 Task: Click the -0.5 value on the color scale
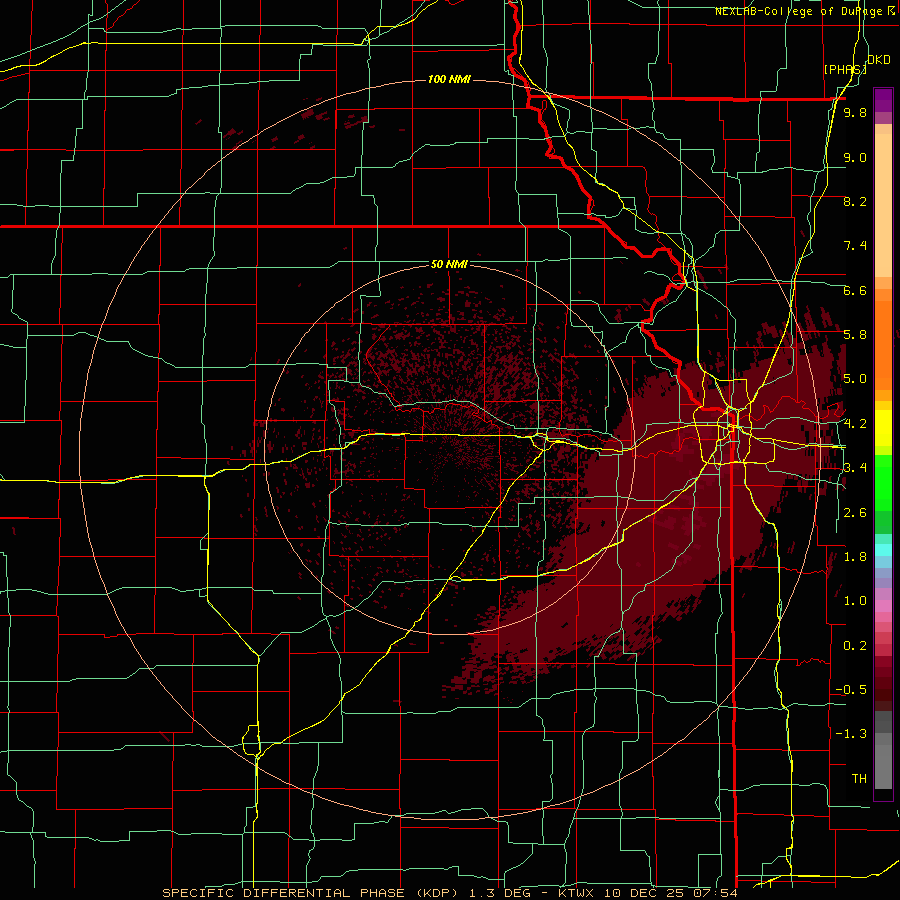click(851, 690)
